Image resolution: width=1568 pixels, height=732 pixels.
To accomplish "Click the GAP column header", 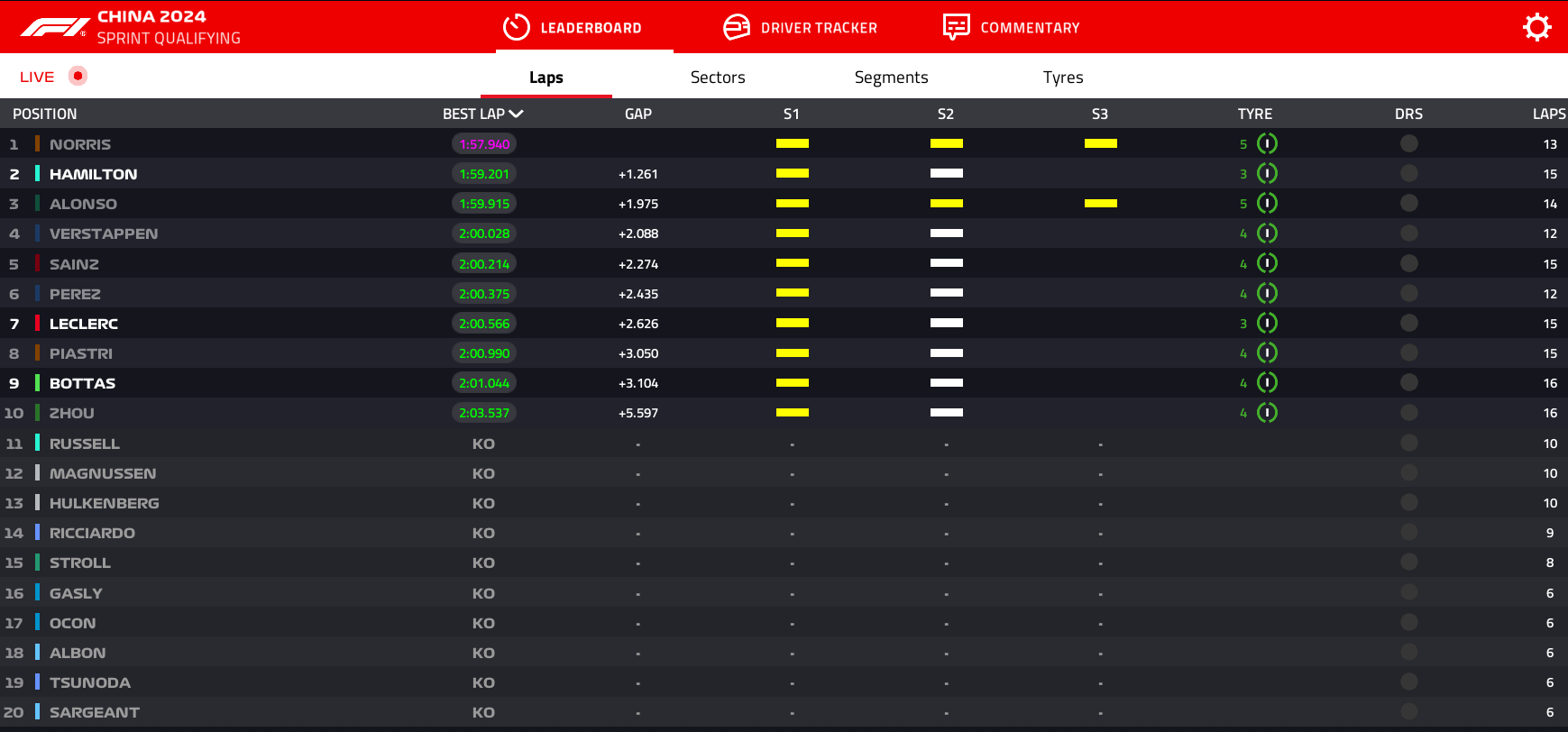I will tap(638, 114).
